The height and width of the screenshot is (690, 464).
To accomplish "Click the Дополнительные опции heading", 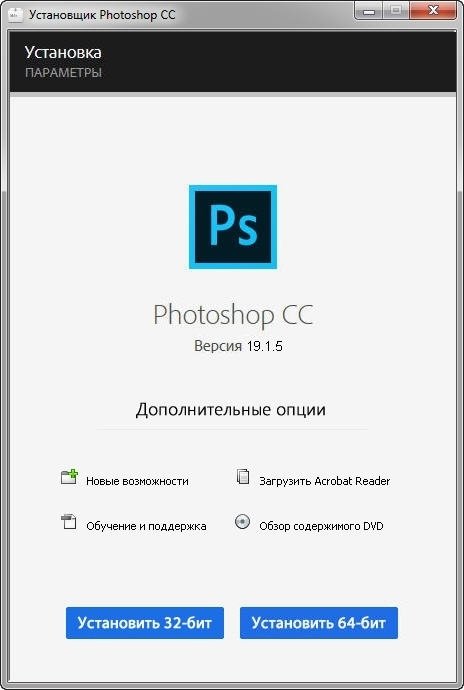I will click(x=231, y=410).
